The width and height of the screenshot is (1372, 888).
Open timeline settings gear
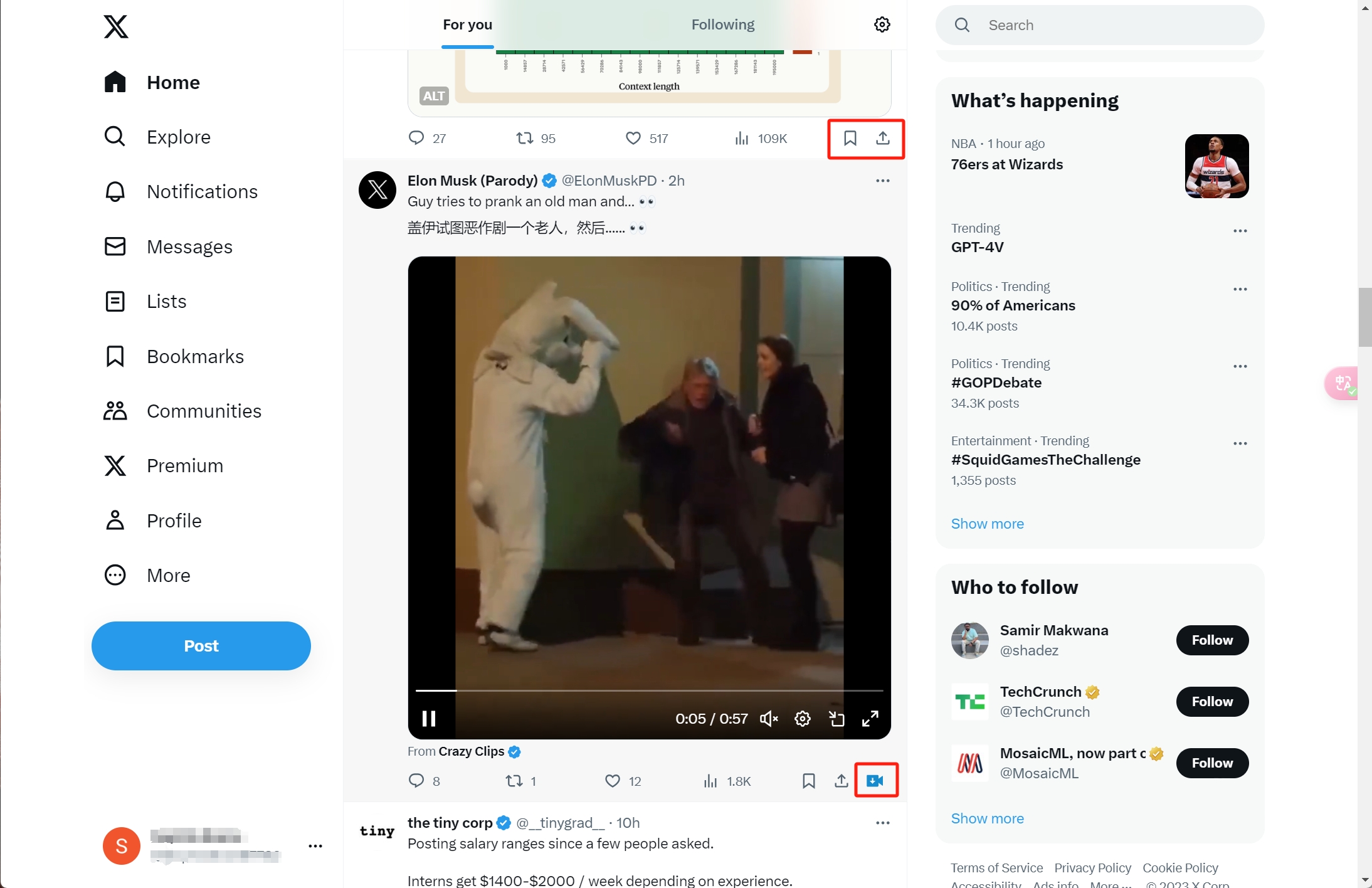tap(881, 24)
